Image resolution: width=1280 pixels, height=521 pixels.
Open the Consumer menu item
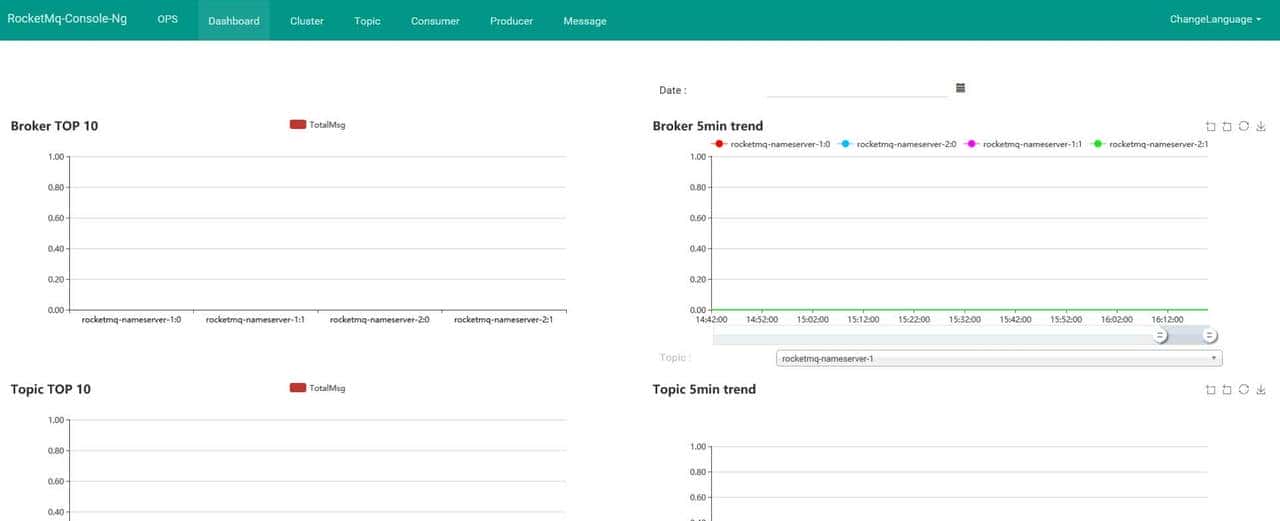[435, 21]
